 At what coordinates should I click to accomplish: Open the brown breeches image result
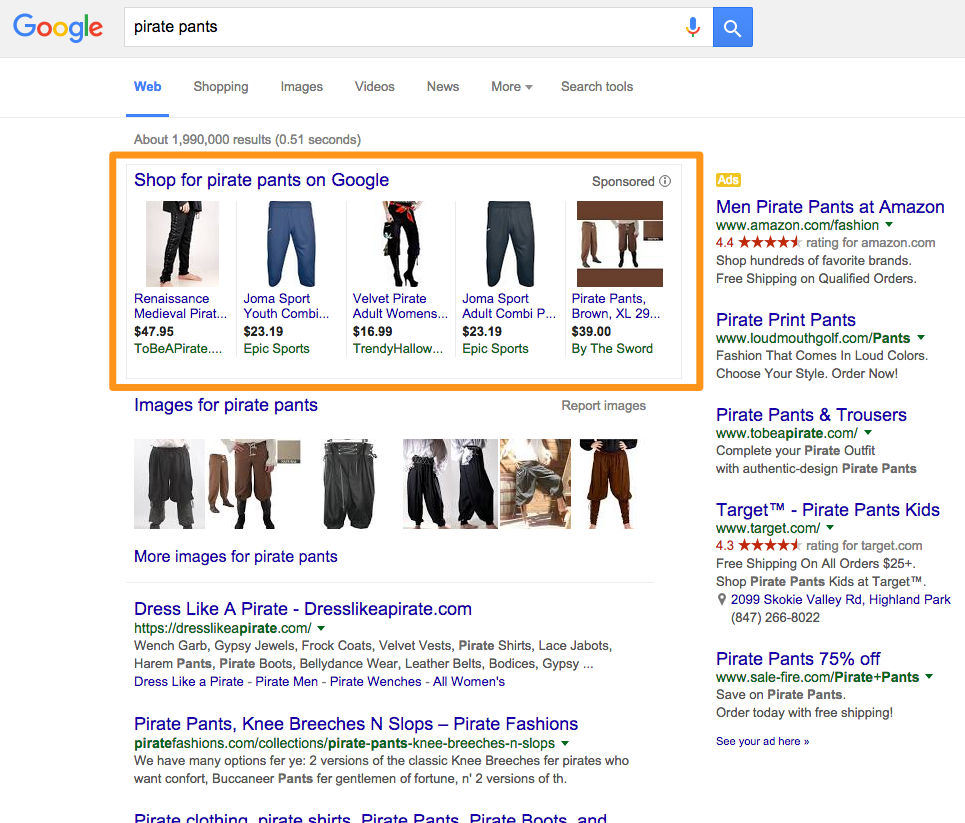click(x=254, y=484)
